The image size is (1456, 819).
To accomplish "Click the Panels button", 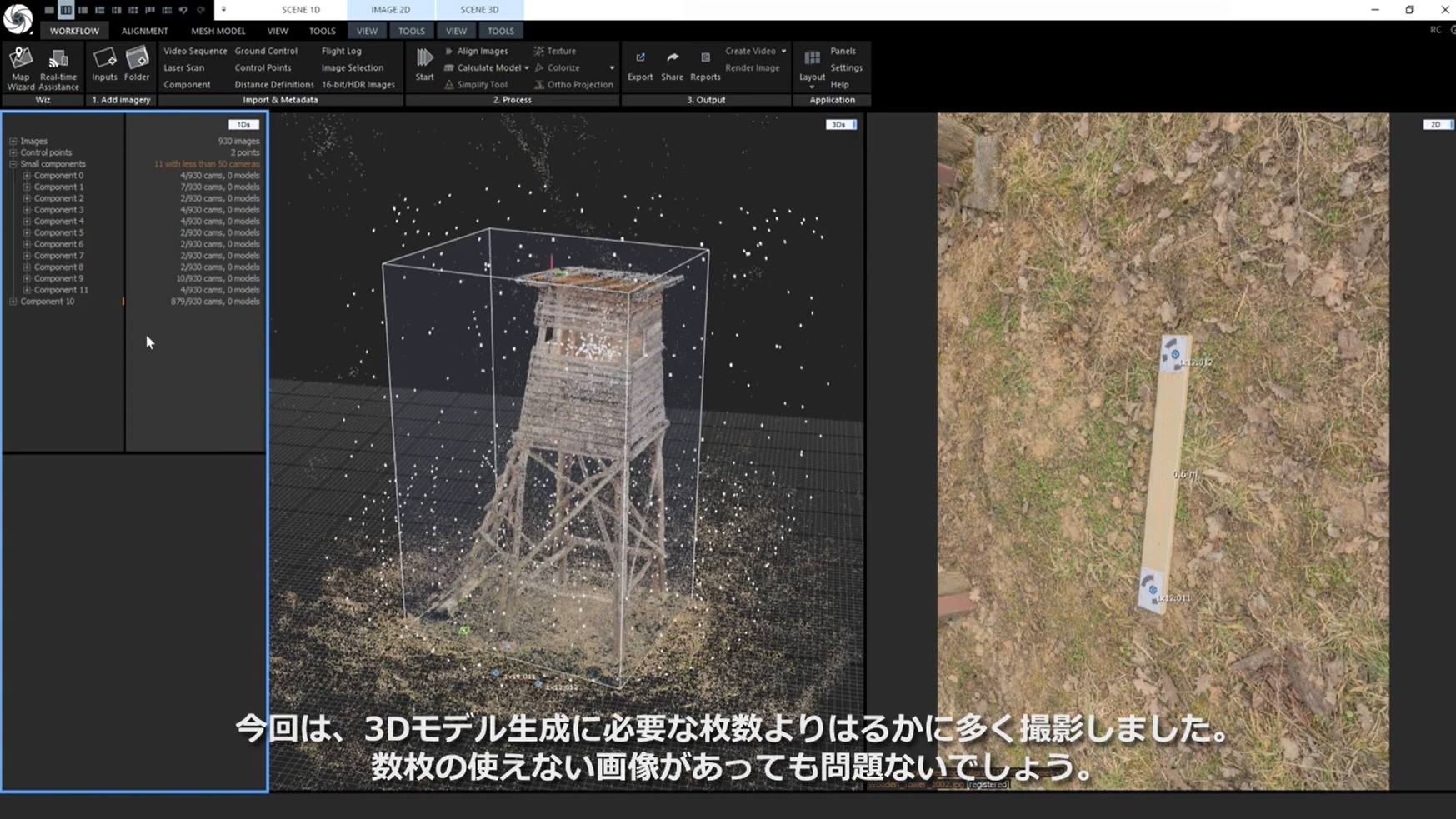I will pyautogui.click(x=843, y=51).
